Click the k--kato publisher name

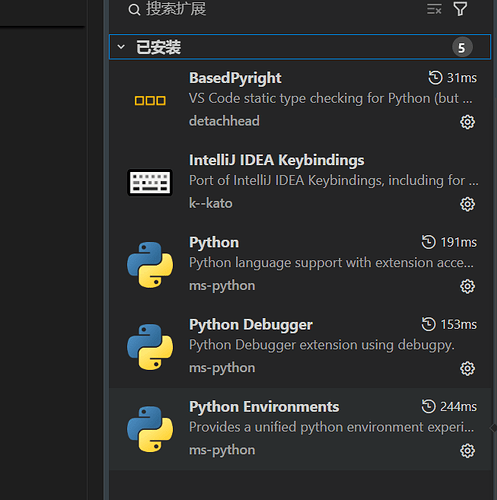211,203
